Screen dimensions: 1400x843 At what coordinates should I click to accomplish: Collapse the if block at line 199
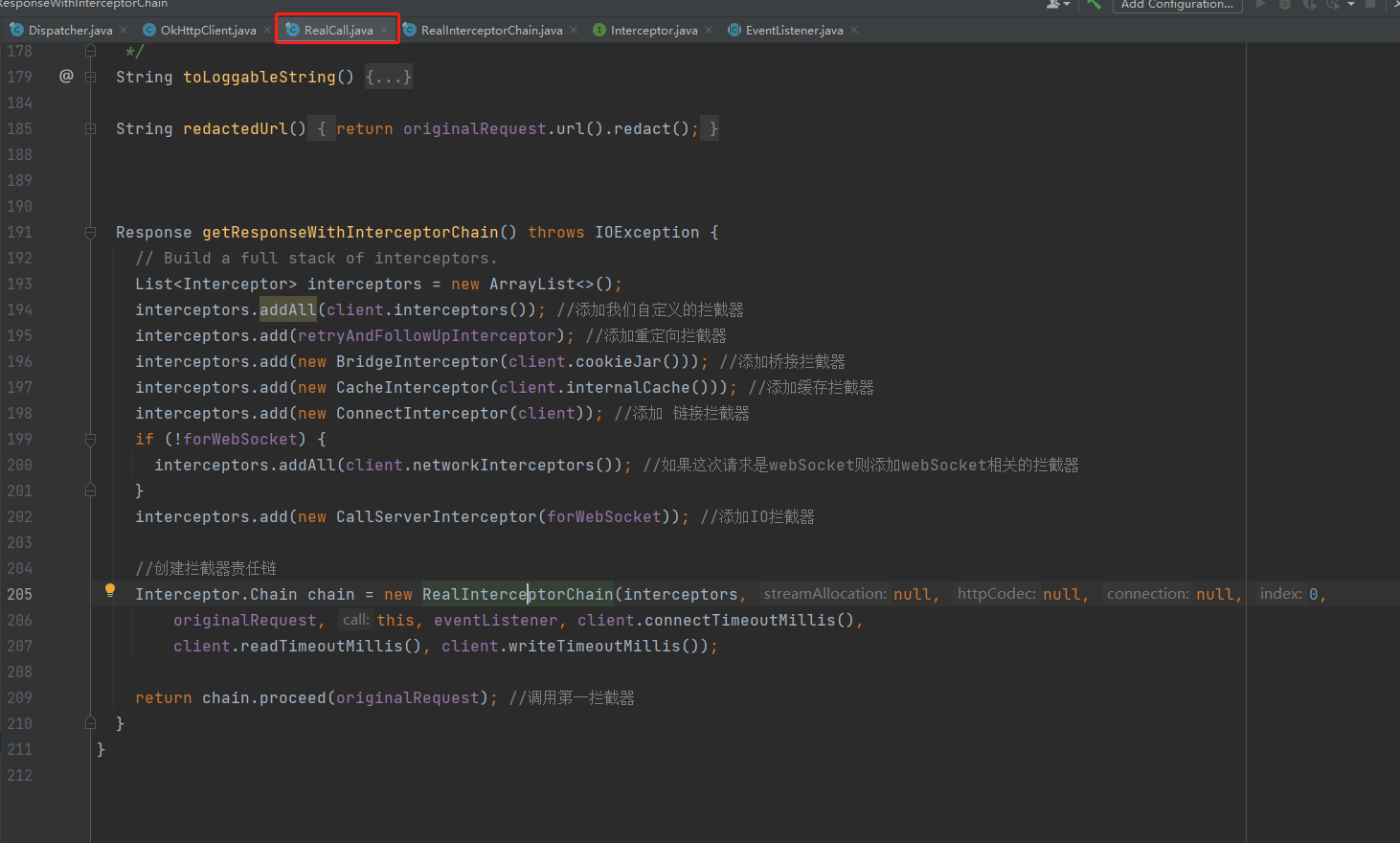[x=90, y=439]
